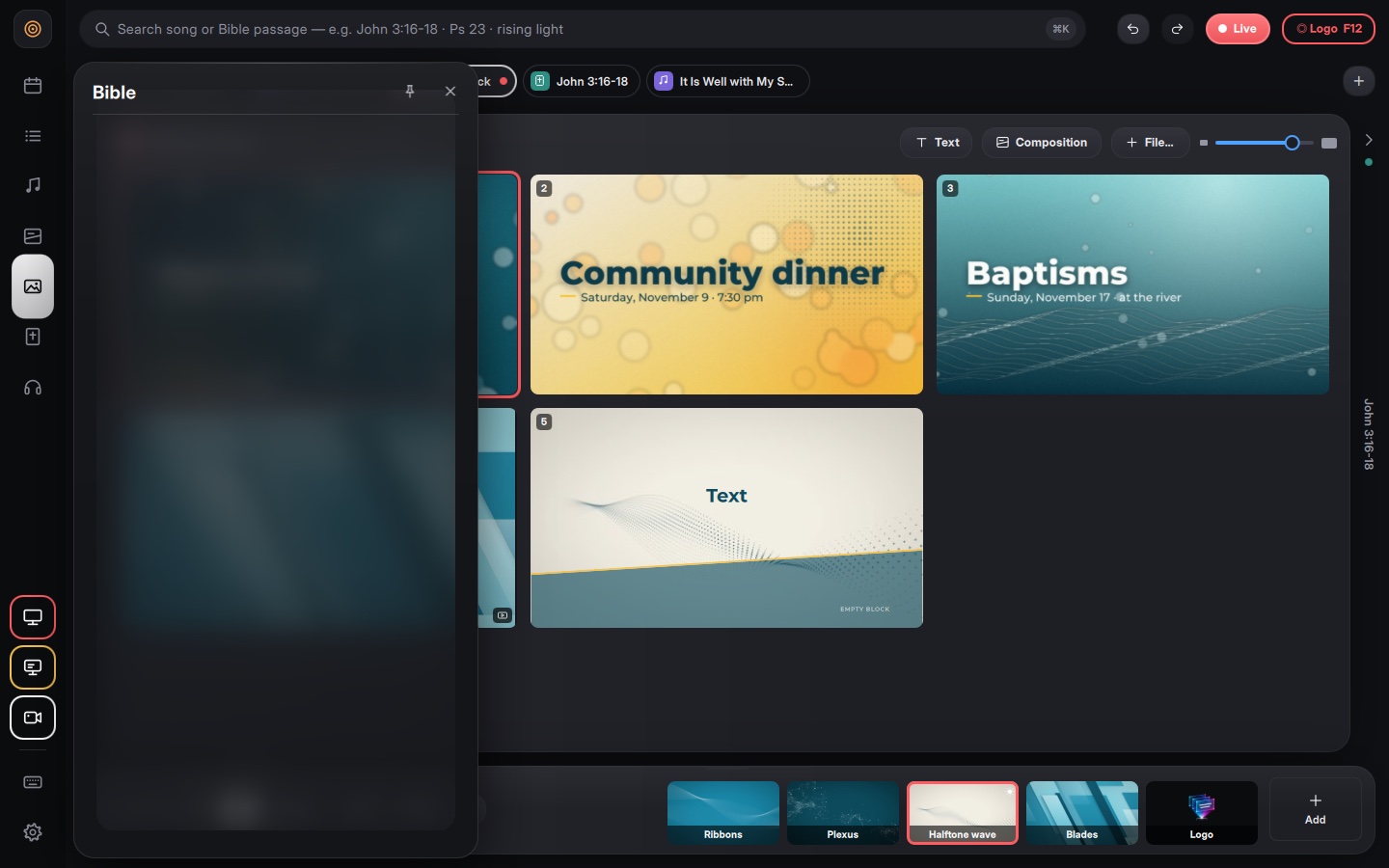The height and width of the screenshot is (868, 1389).
Task: Click the undo arrow button
Action: pyautogui.click(x=1133, y=29)
